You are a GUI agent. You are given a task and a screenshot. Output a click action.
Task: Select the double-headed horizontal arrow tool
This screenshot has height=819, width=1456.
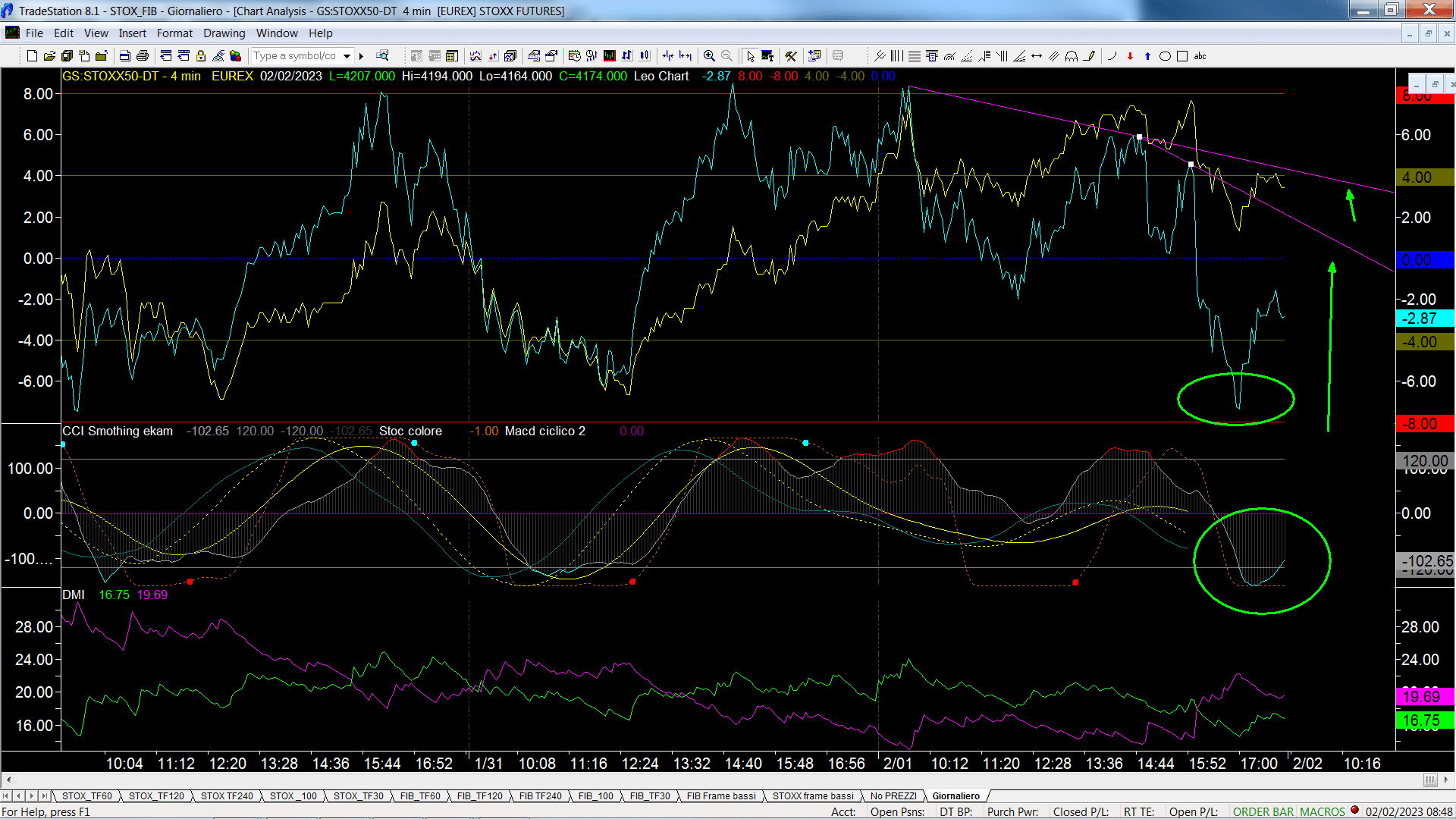[x=1037, y=55]
